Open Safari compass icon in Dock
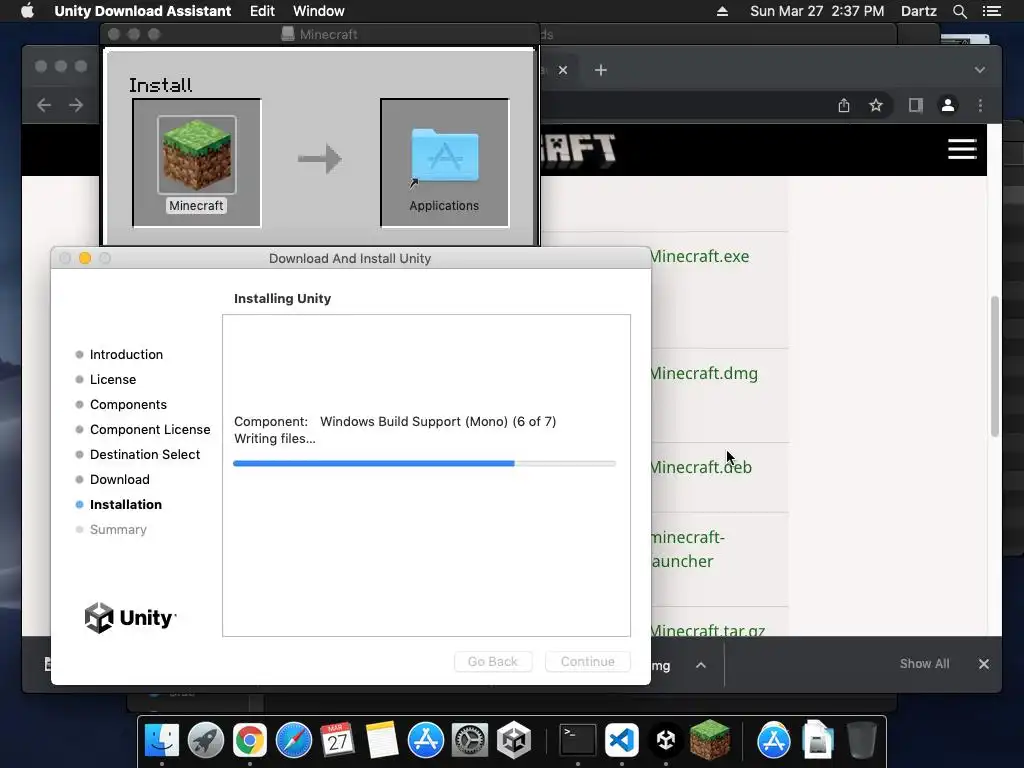 (x=294, y=741)
